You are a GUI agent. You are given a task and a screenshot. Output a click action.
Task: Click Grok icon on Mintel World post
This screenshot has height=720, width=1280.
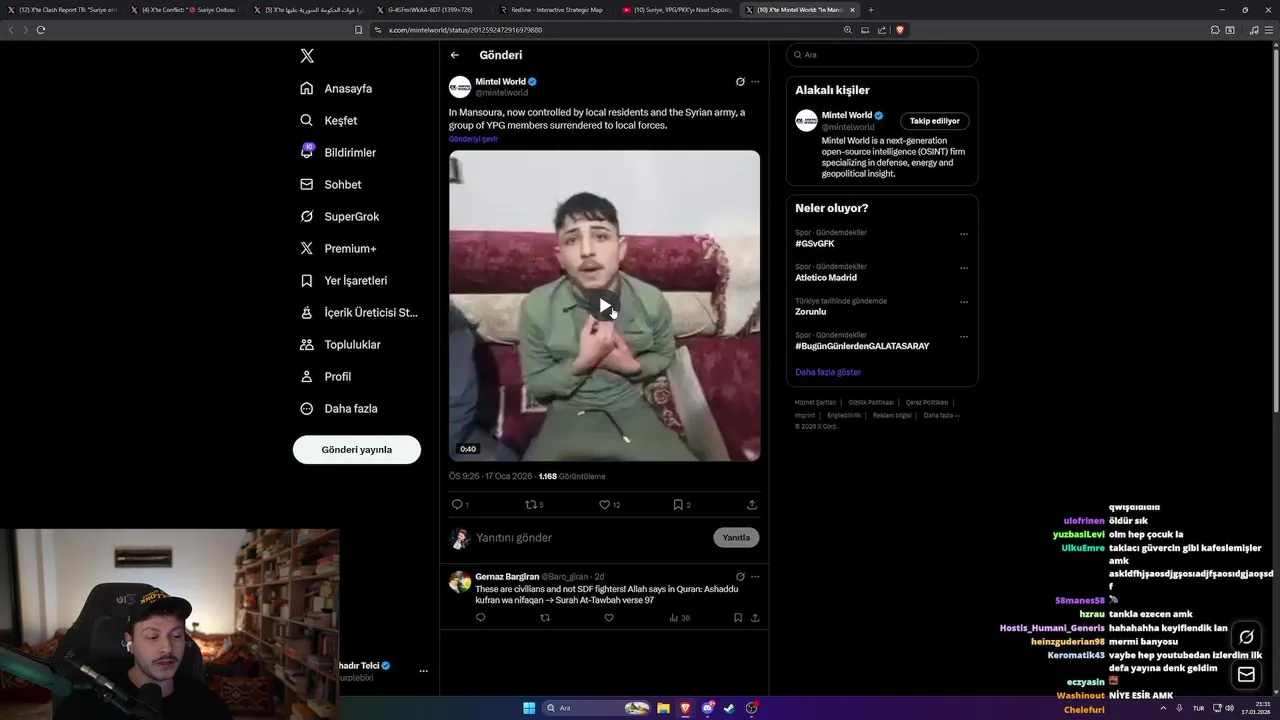point(740,81)
